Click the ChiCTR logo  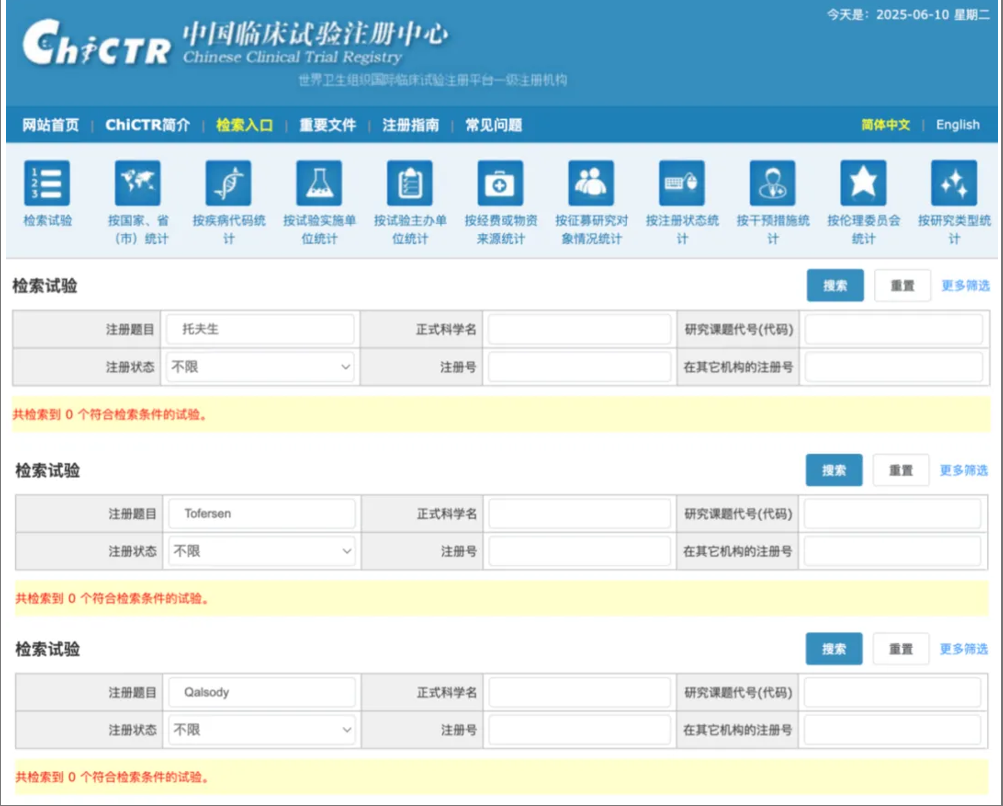click(x=97, y=43)
